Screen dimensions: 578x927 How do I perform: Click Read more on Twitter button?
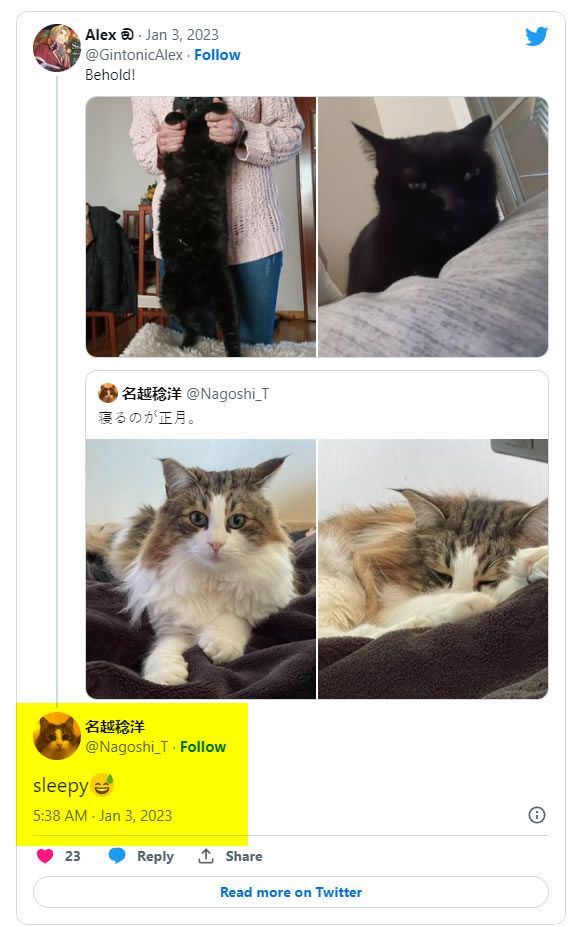[291, 892]
